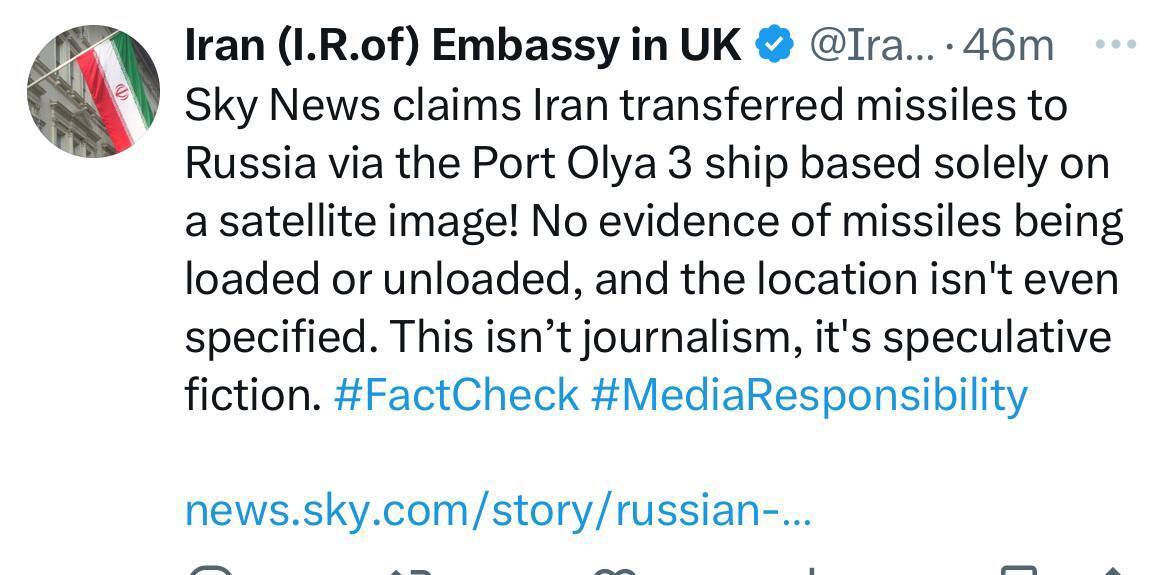Open the #MediaResponsibility hashtag
The width and height of the screenshot is (1170, 575).
pos(809,395)
